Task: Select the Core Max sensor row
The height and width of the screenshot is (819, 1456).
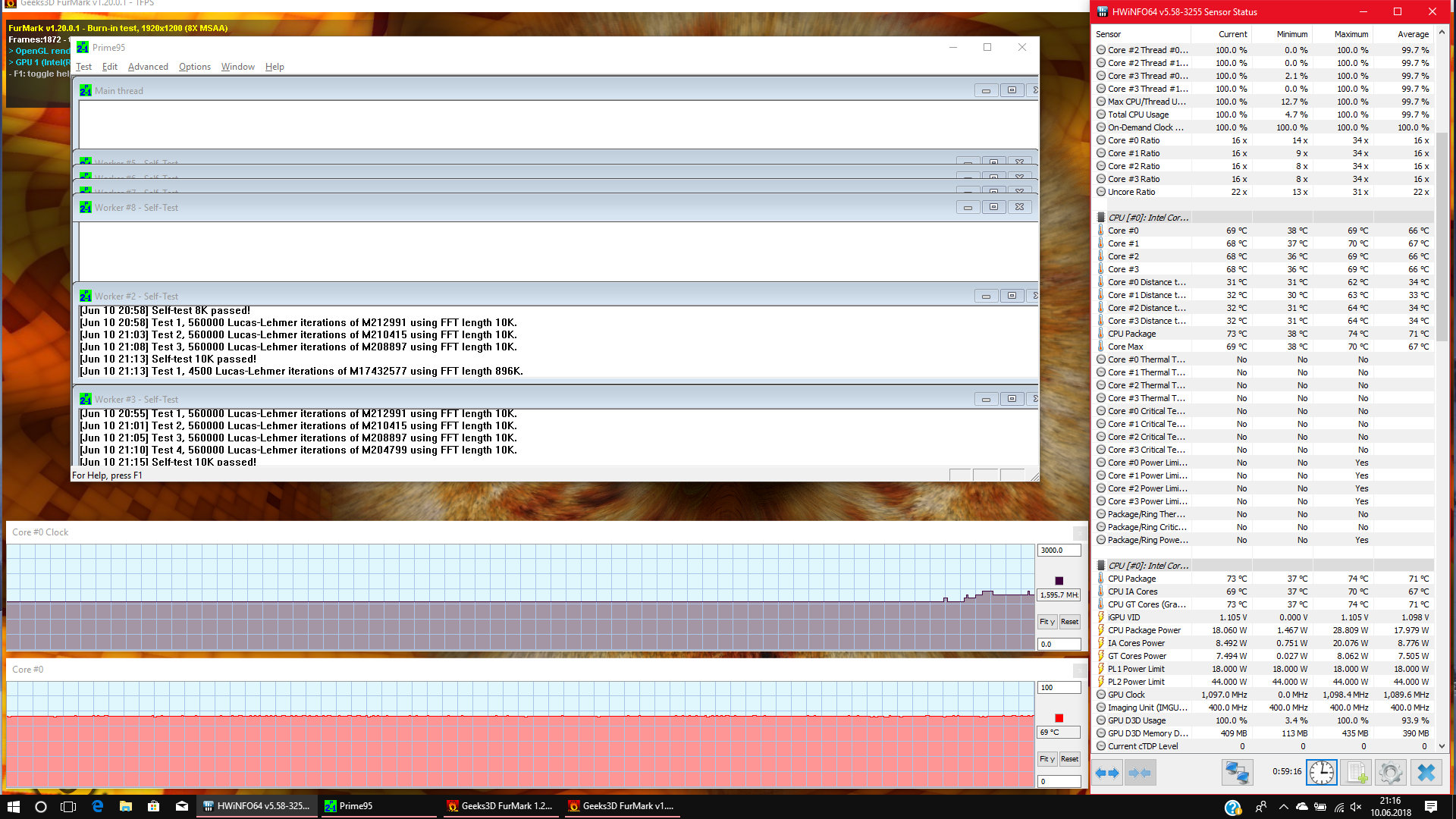Action: tap(1263, 347)
